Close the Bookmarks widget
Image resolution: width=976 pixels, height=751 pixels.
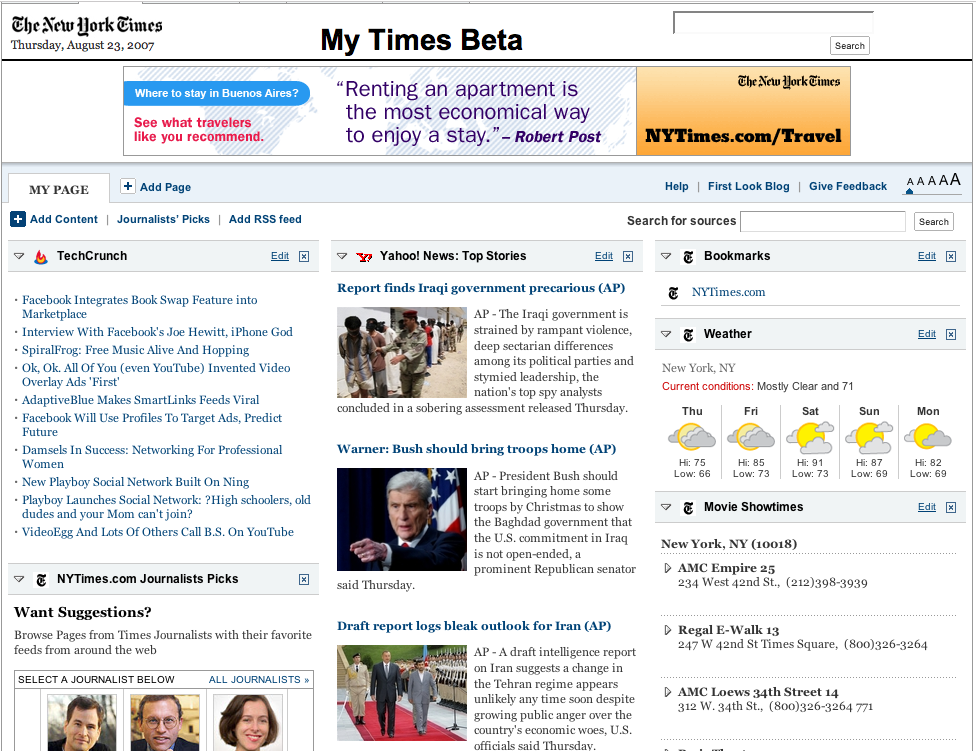(x=951, y=256)
